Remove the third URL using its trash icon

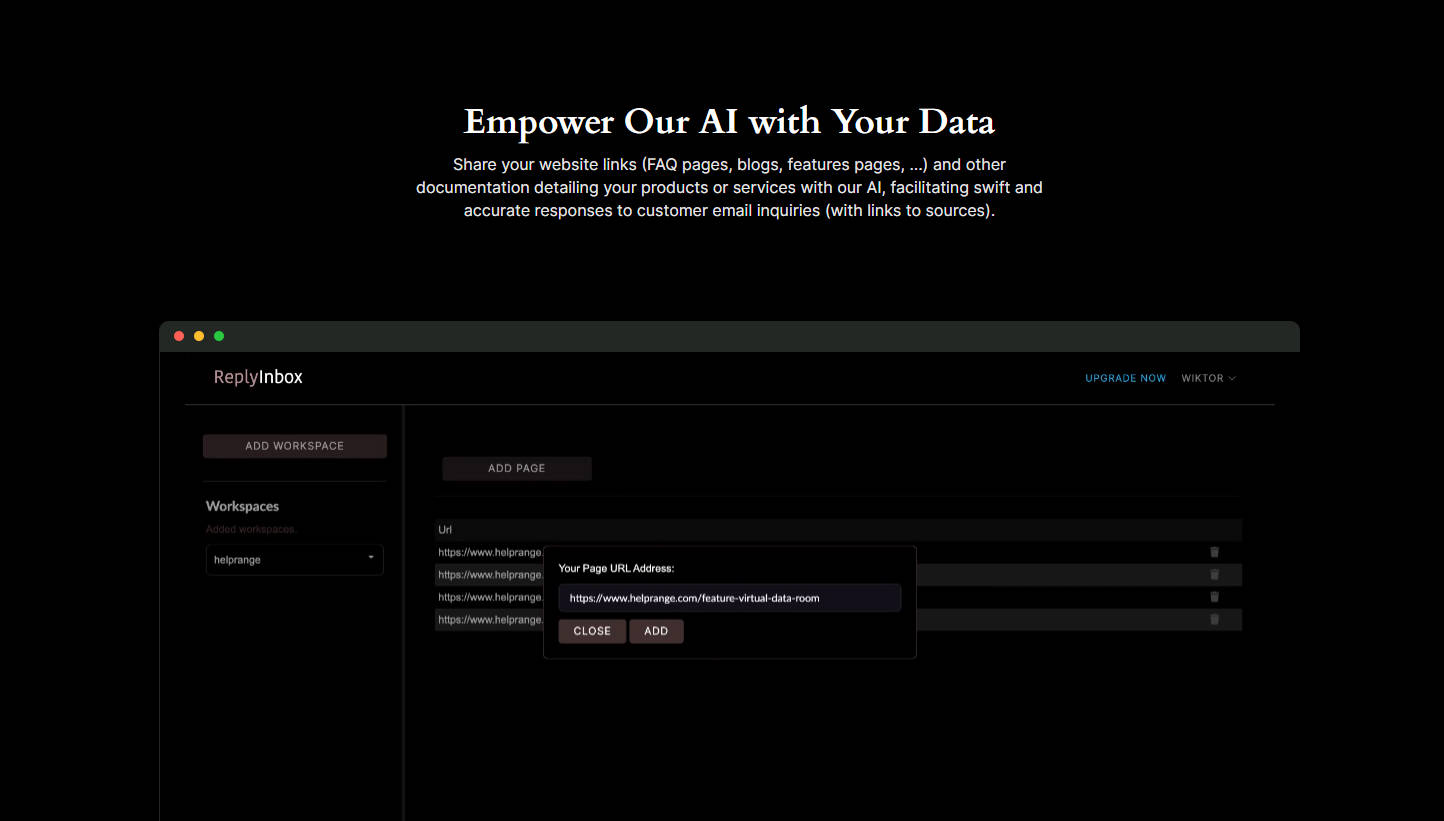pos(1214,597)
